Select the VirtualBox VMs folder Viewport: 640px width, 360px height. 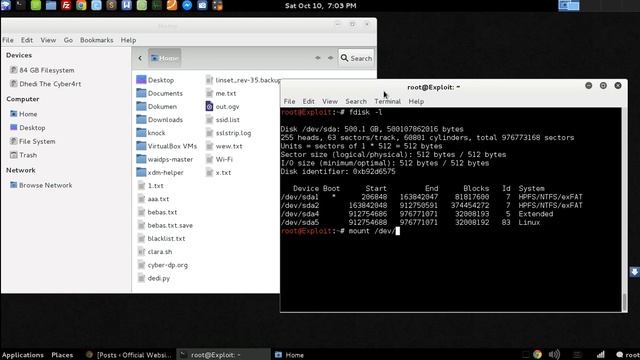[167, 146]
